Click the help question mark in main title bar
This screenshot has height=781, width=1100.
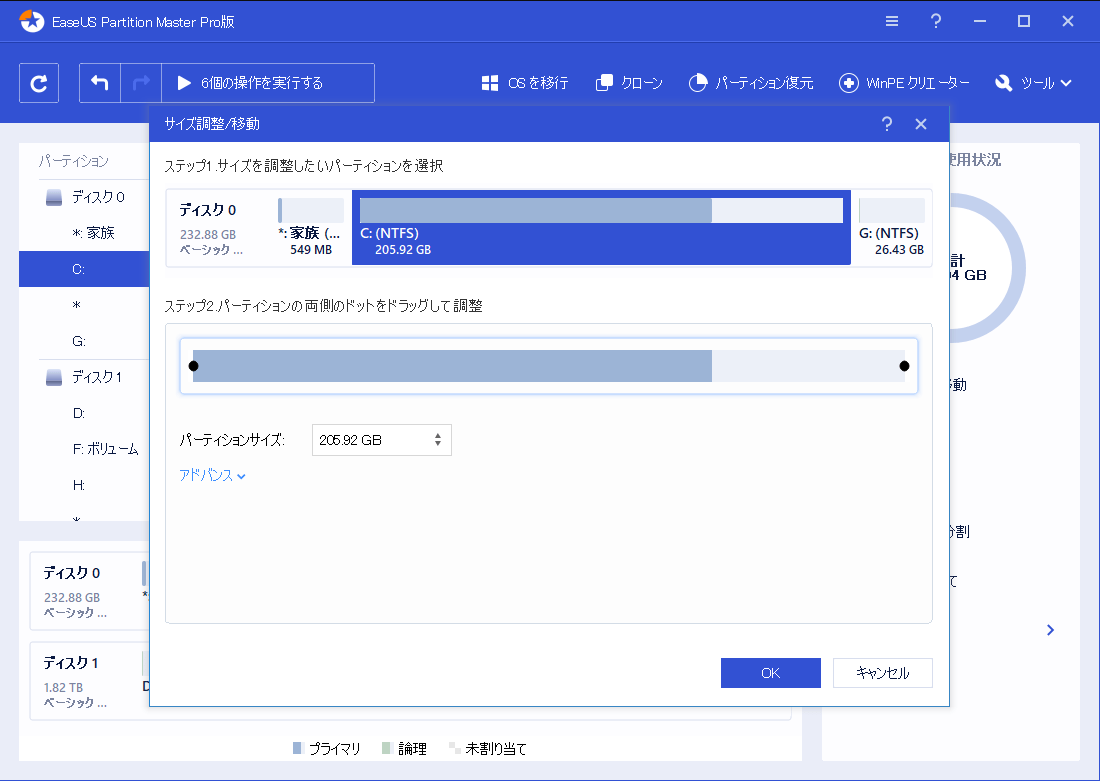click(x=936, y=21)
